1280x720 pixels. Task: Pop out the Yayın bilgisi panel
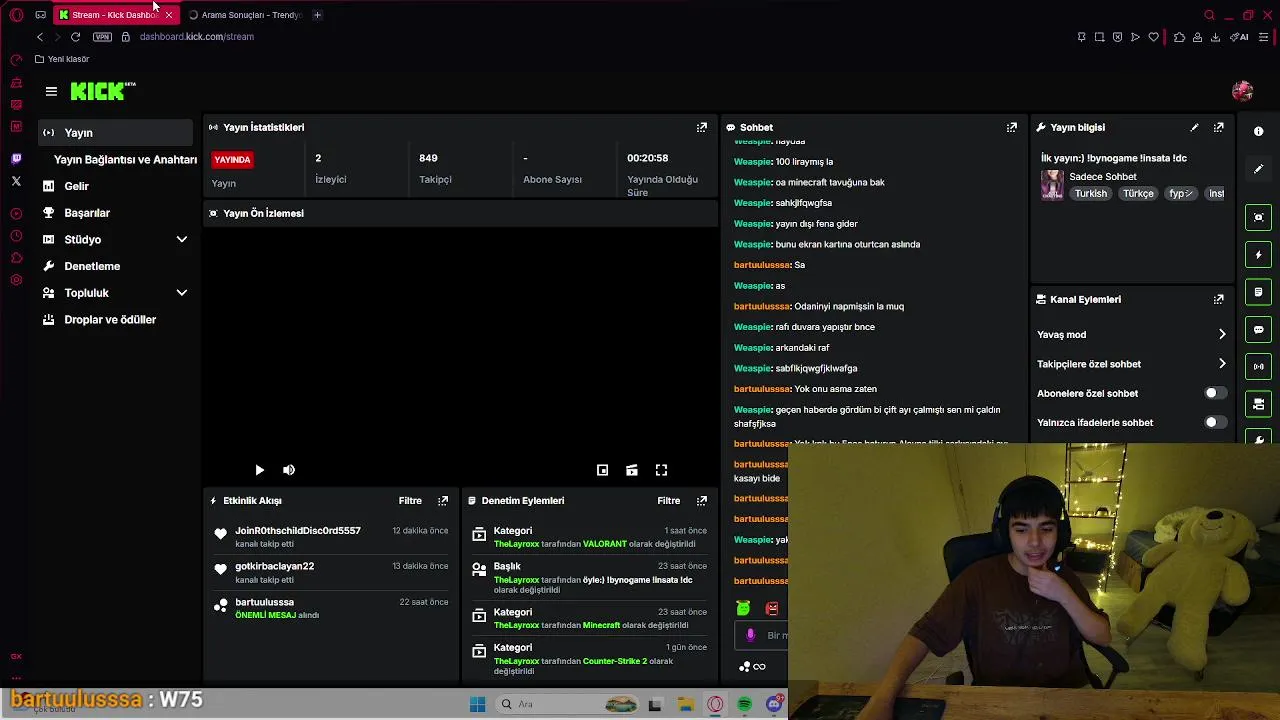[x=1218, y=127]
